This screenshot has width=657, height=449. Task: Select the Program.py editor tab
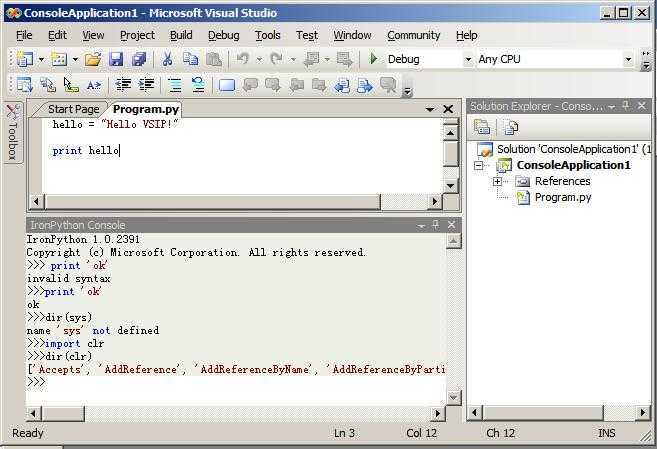(x=146, y=109)
